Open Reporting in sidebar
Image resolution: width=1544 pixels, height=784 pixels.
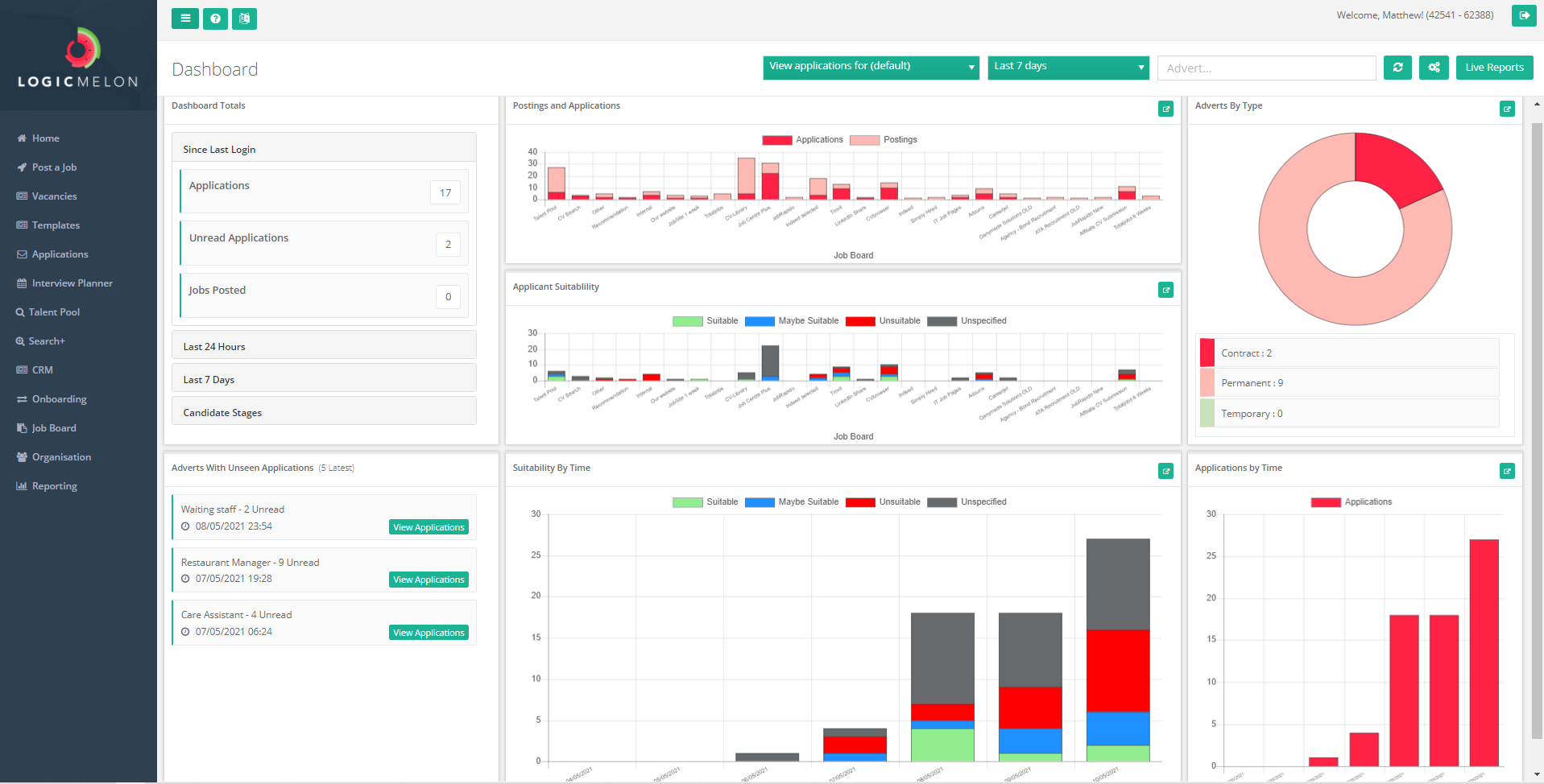point(47,486)
